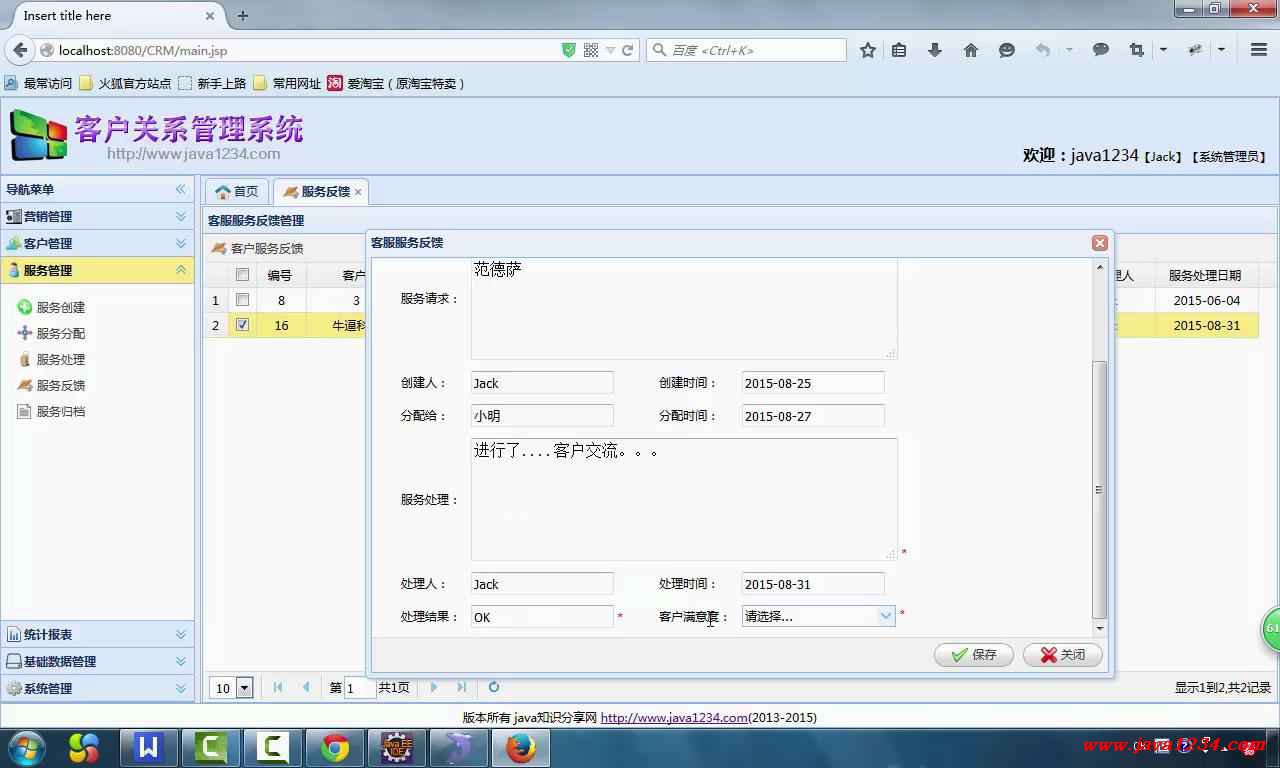The width and height of the screenshot is (1280, 768).
Task: Click the dialog's scroll down arrow
Action: [1100, 628]
